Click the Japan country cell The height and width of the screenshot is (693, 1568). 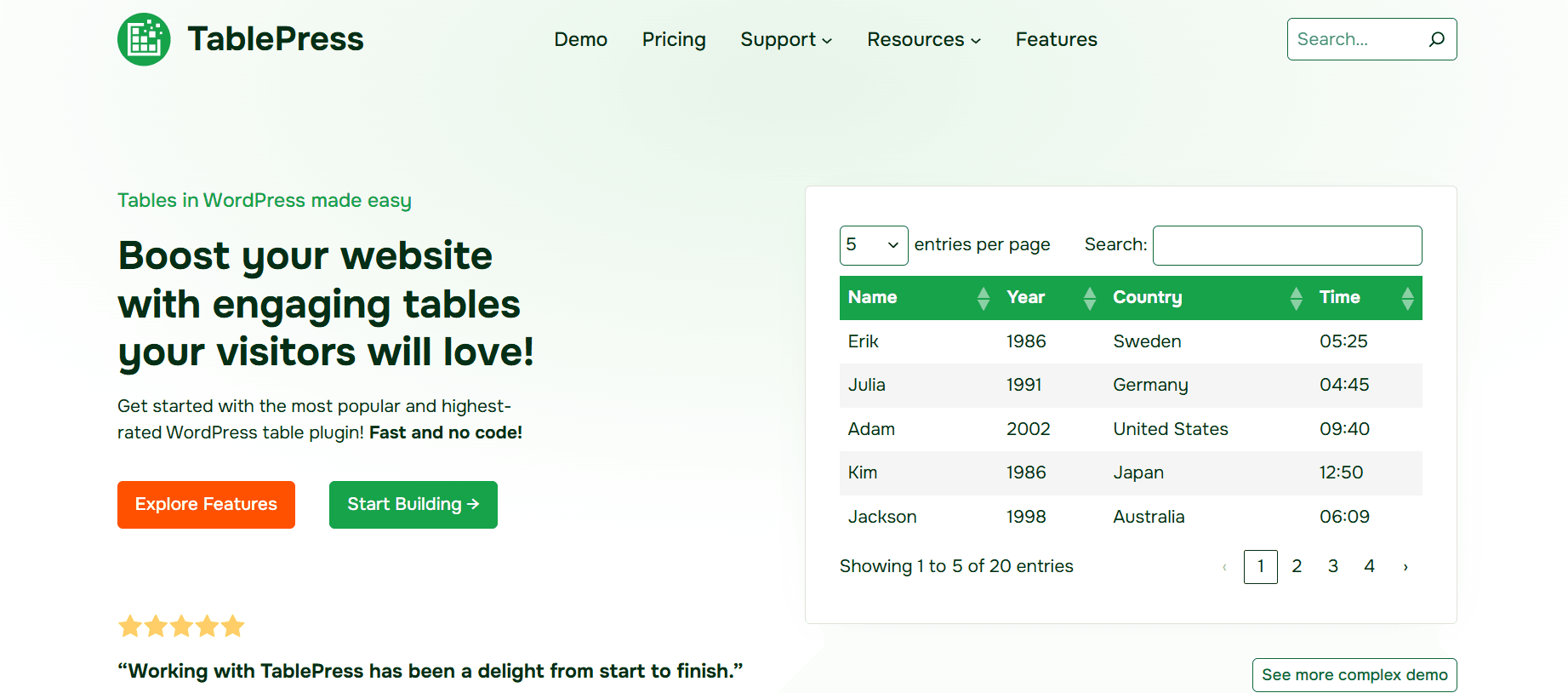tap(1208, 473)
